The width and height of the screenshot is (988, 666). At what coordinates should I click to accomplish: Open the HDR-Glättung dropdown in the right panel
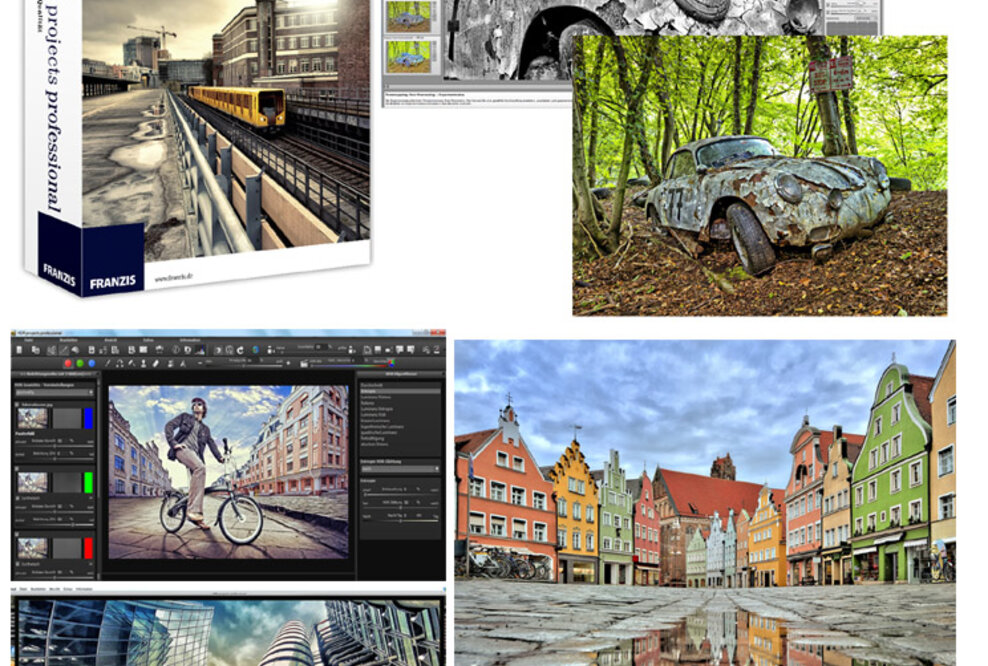(400, 468)
